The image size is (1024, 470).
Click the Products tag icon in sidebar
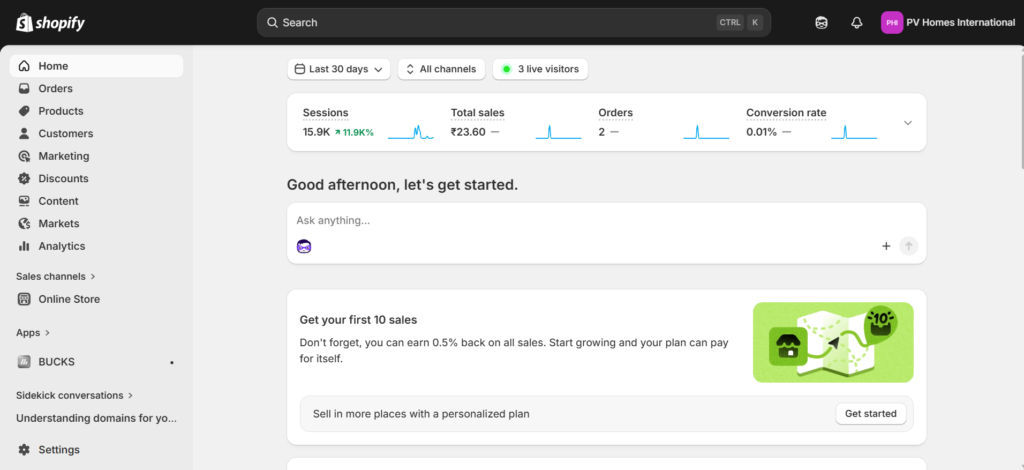coord(25,111)
